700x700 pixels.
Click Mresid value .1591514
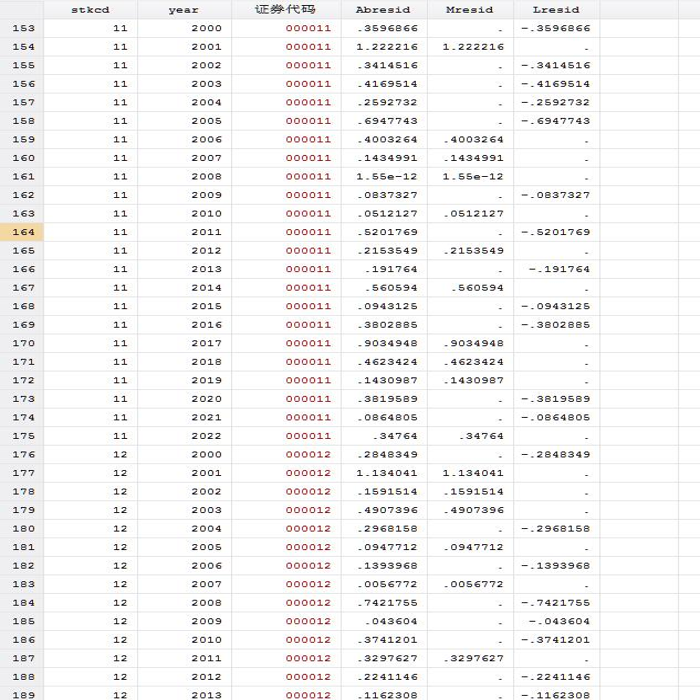pyautogui.click(x=474, y=492)
